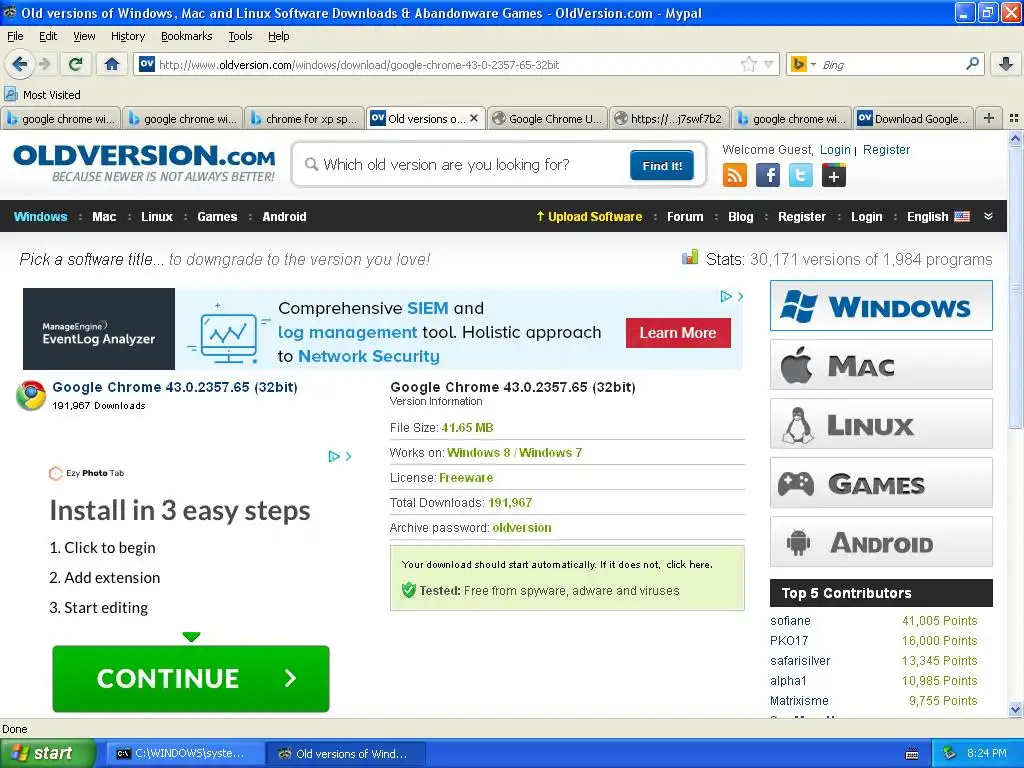Viewport: 1024px width, 768px height.
Task: Open the File menu
Action: pyautogui.click(x=15, y=36)
